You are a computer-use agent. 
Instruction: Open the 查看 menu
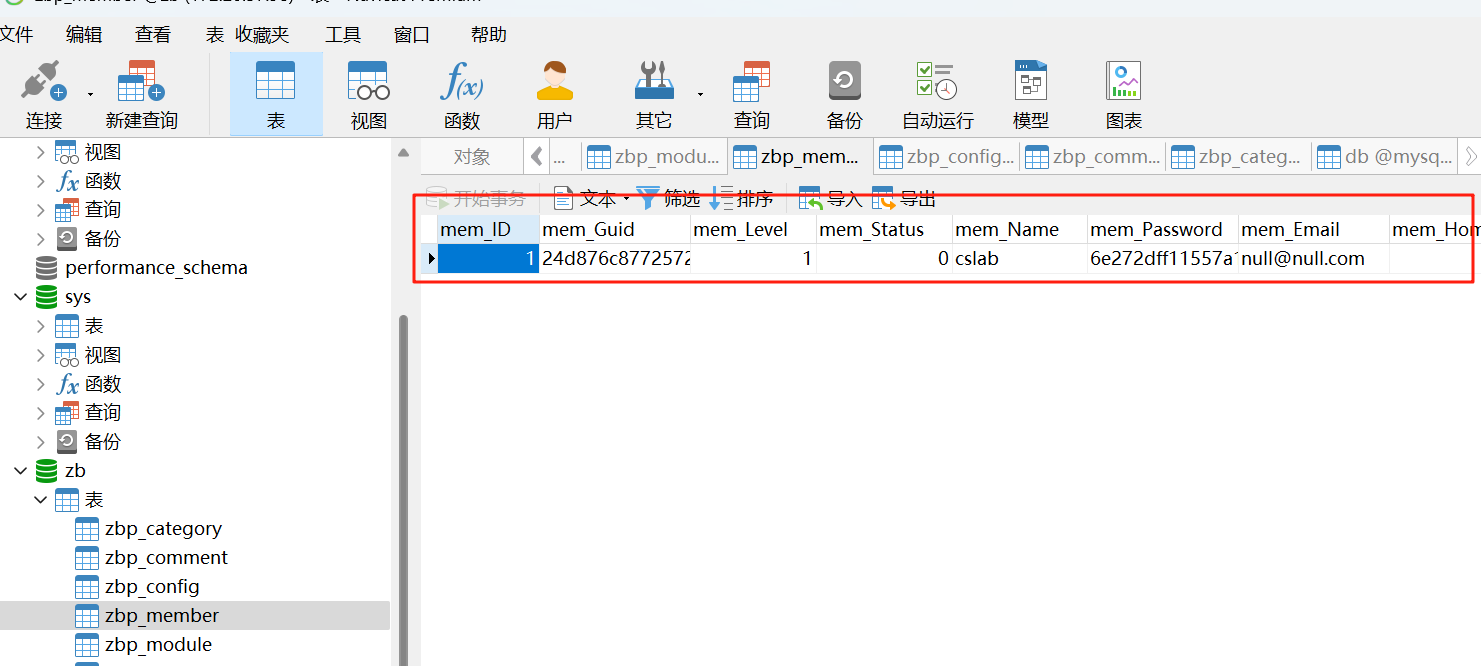[x=153, y=35]
